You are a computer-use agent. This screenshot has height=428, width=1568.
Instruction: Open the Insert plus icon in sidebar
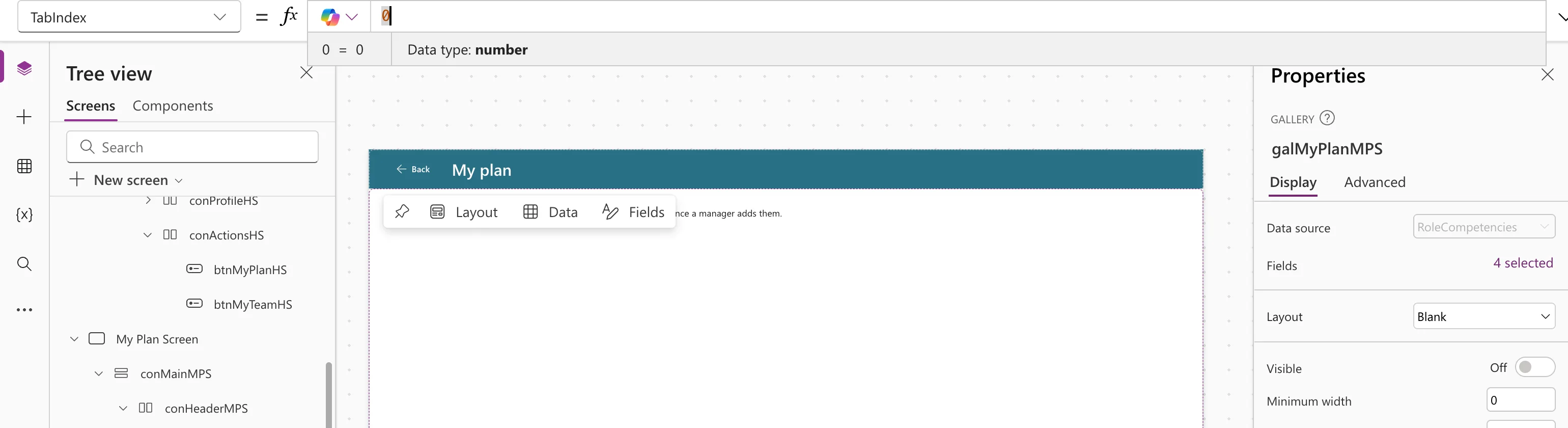point(24,117)
